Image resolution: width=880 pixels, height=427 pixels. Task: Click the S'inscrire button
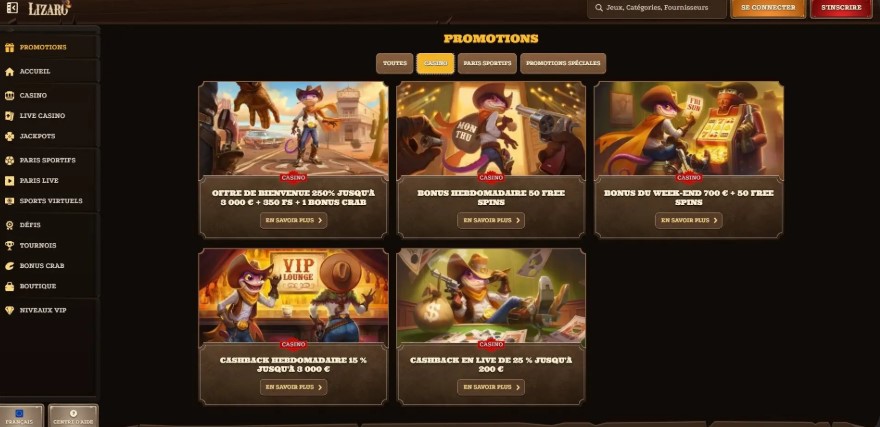[x=841, y=8]
